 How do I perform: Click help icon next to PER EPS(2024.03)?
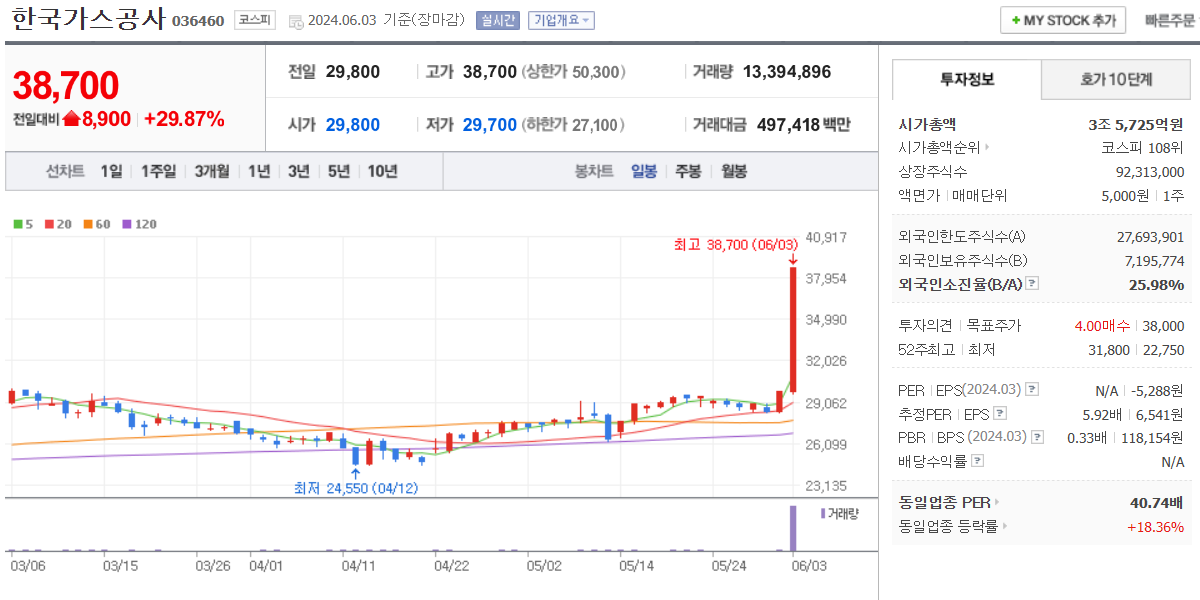point(1032,389)
